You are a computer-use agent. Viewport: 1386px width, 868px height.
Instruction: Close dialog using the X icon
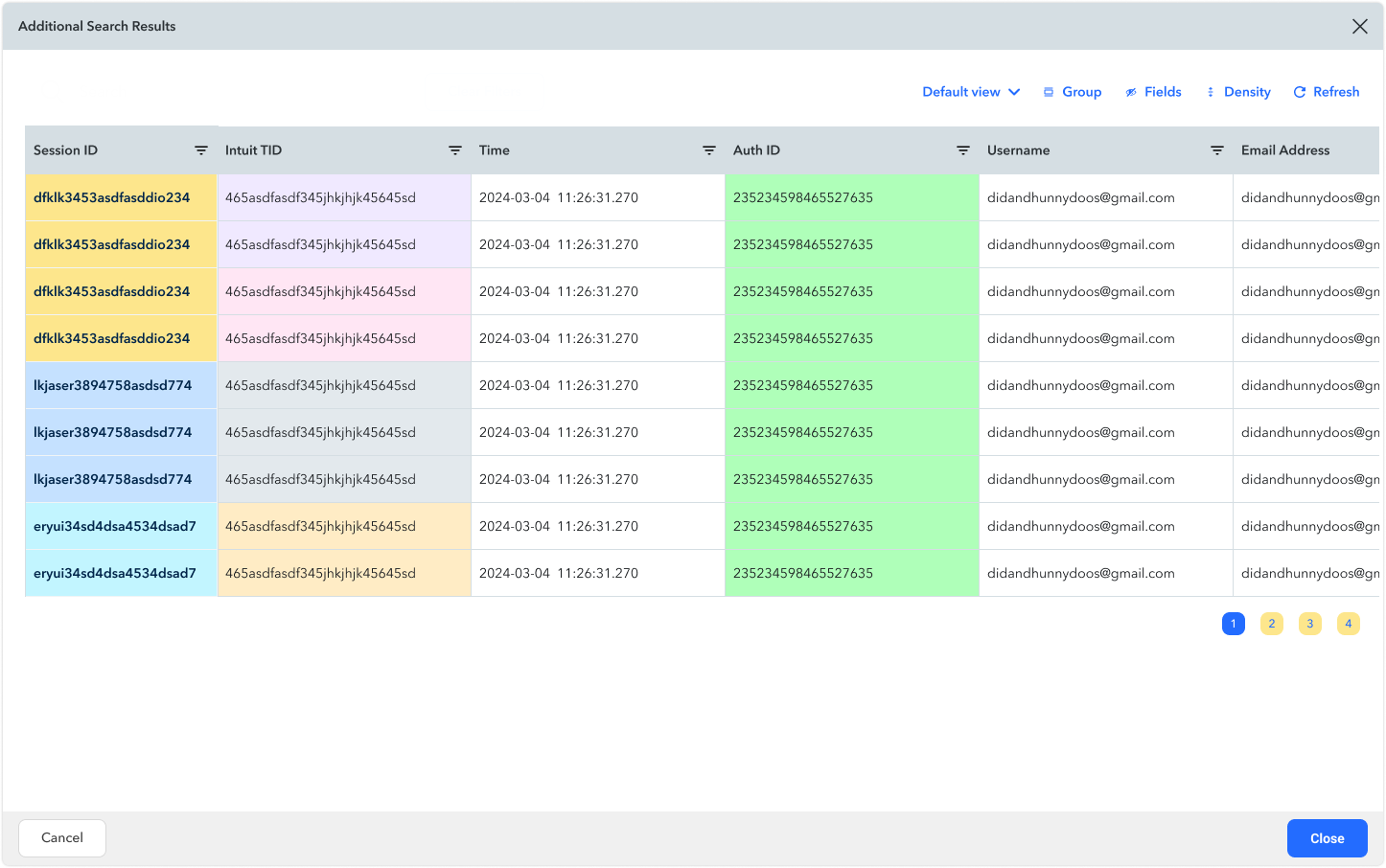[x=1359, y=27]
